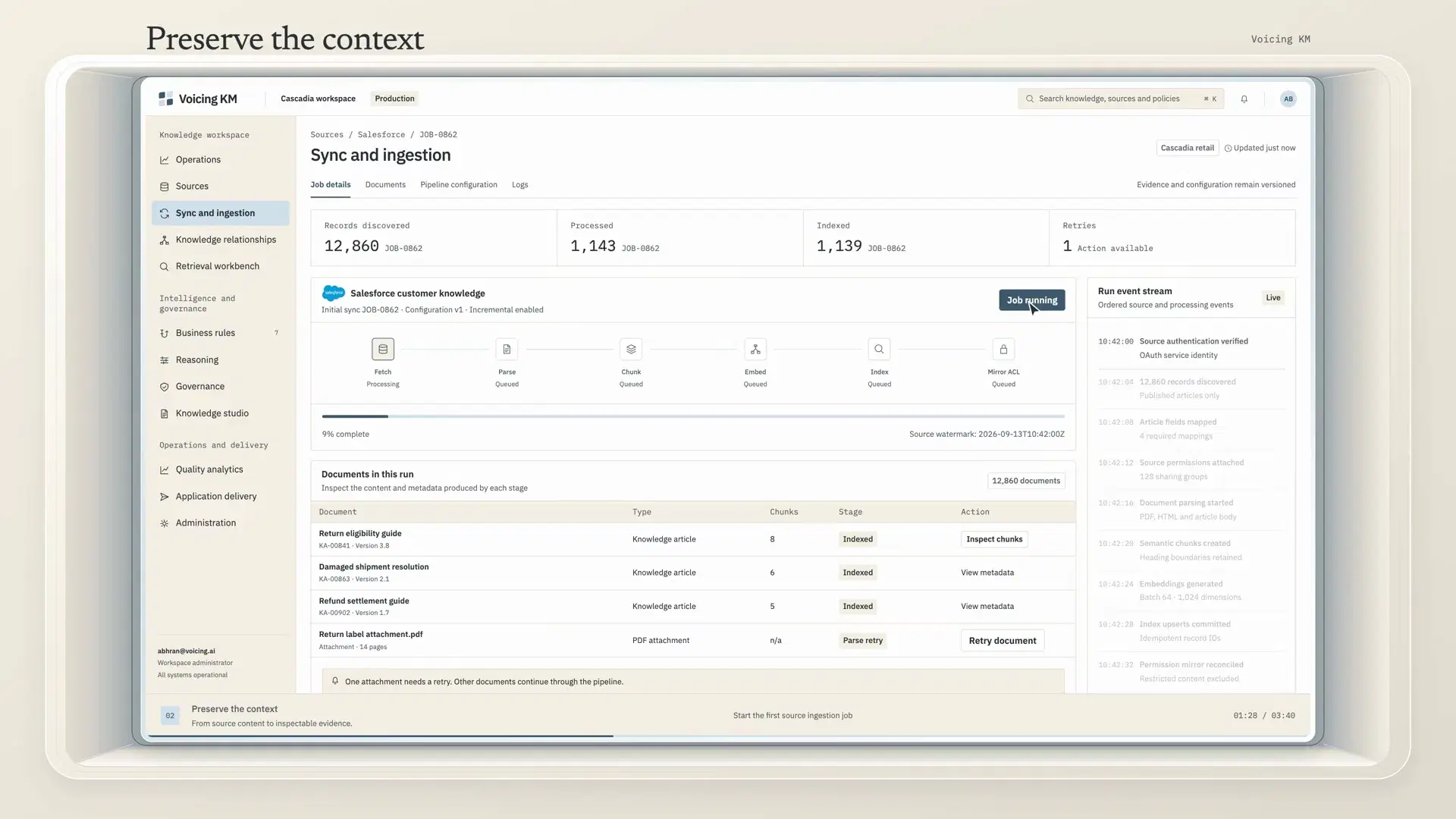Click the Index stage icon
1456x819 pixels.
click(879, 349)
